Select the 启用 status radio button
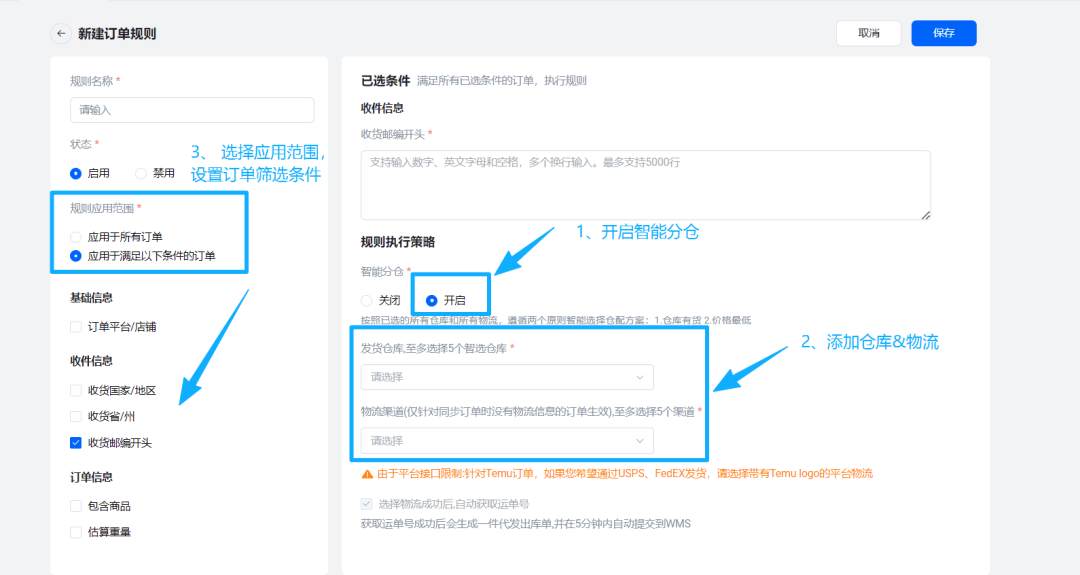 (x=76, y=173)
